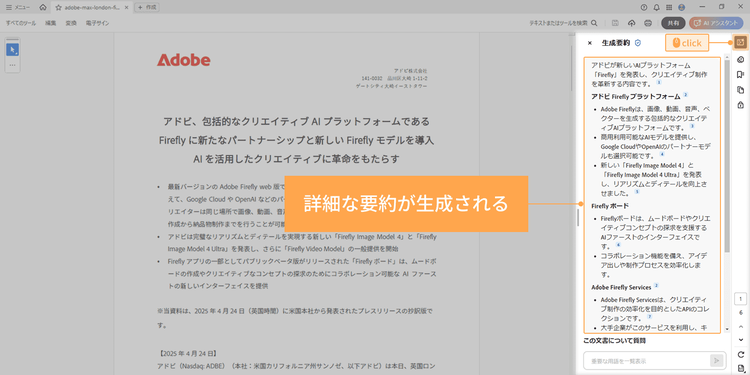
Task: Click the Adobe logo in the document
Action: 184,60
